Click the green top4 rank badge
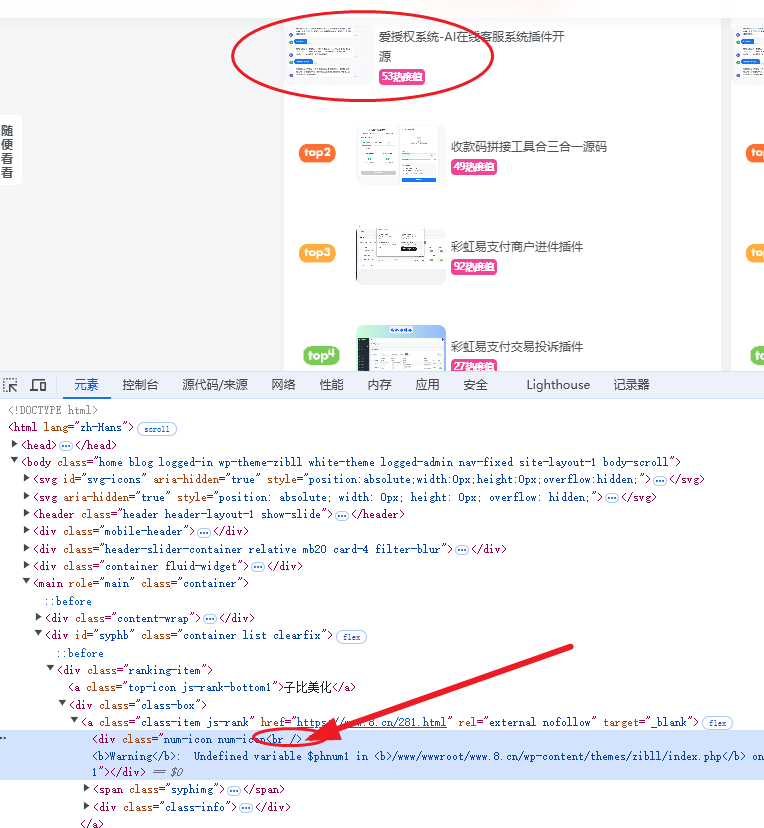The width and height of the screenshot is (764, 828). click(x=321, y=355)
